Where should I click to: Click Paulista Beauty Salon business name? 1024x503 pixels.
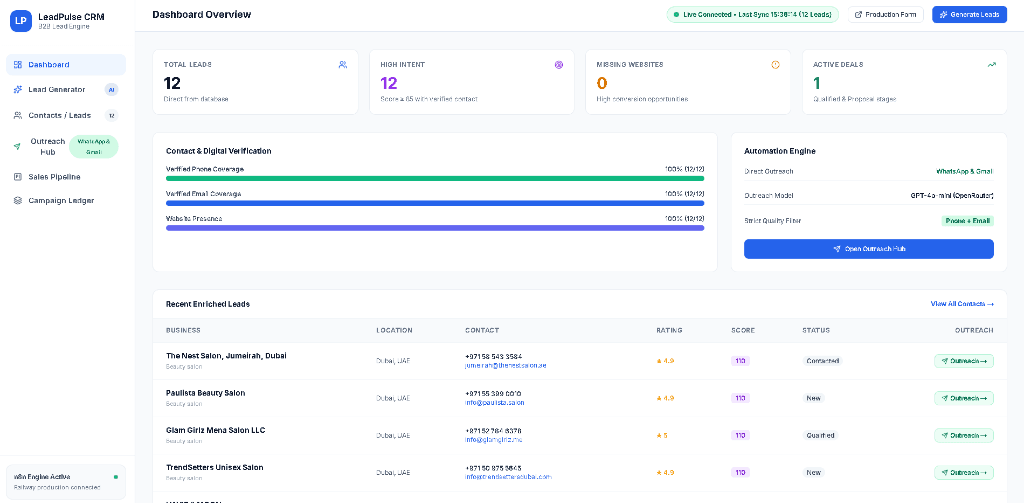coord(206,393)
